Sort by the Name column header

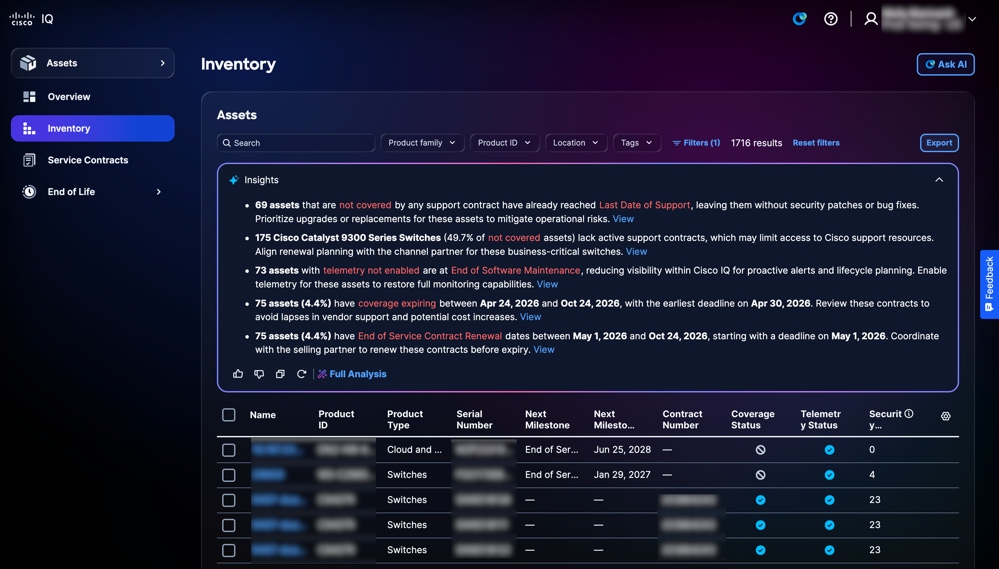pos(262,415)
